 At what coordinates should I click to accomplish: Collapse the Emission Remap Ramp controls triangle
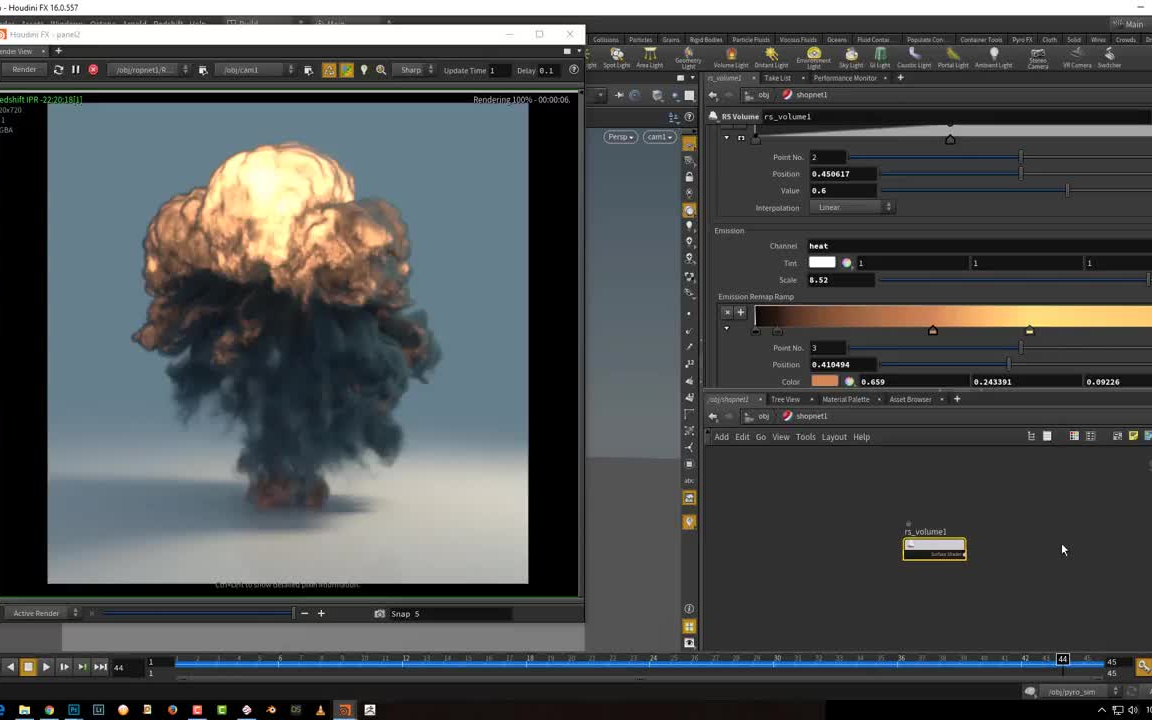[x=727, y=328]
